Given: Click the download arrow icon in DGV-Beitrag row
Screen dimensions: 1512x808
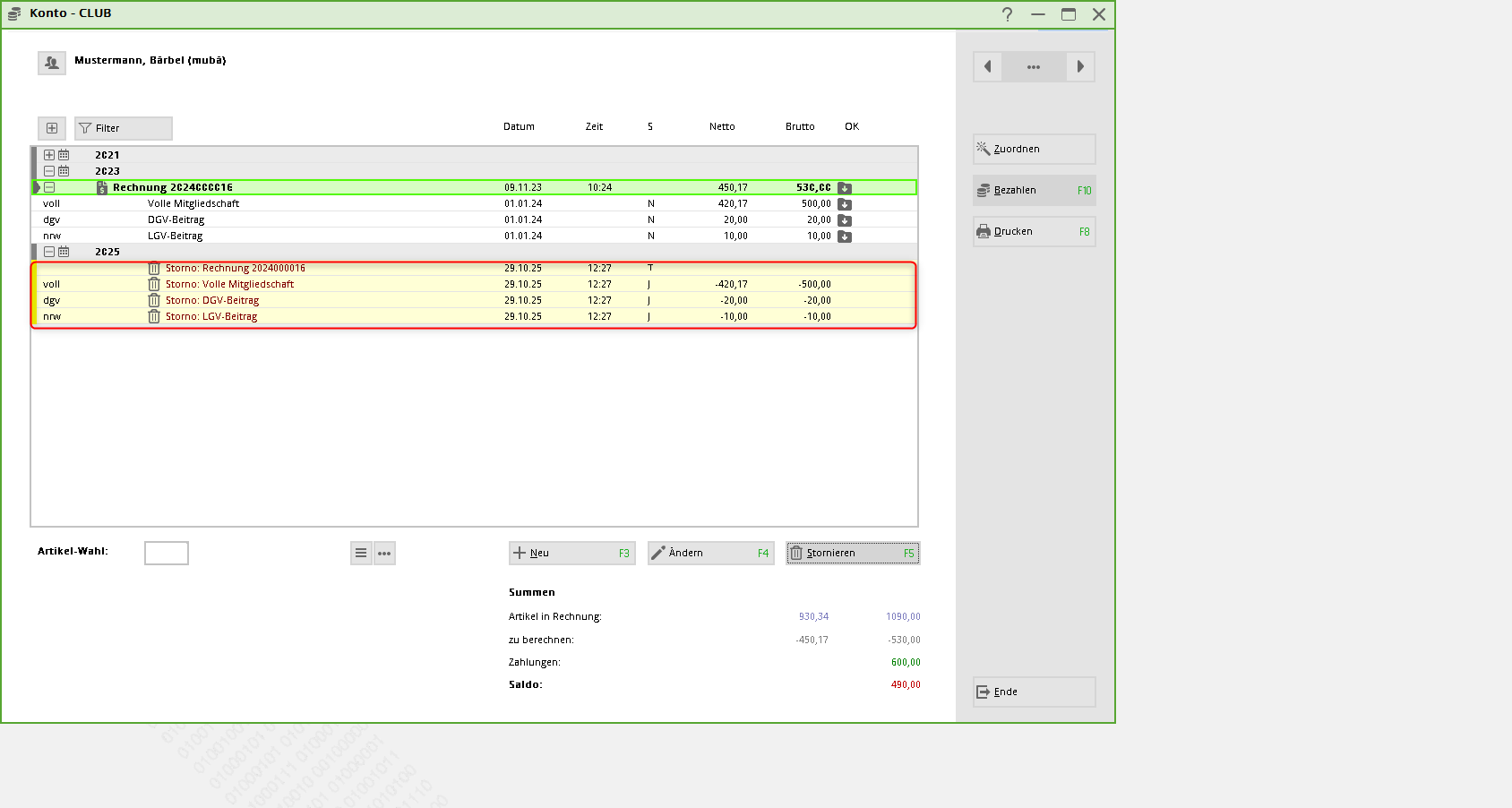Looking at the screenshot, I should pyautogui.click(x=844, y=220).
